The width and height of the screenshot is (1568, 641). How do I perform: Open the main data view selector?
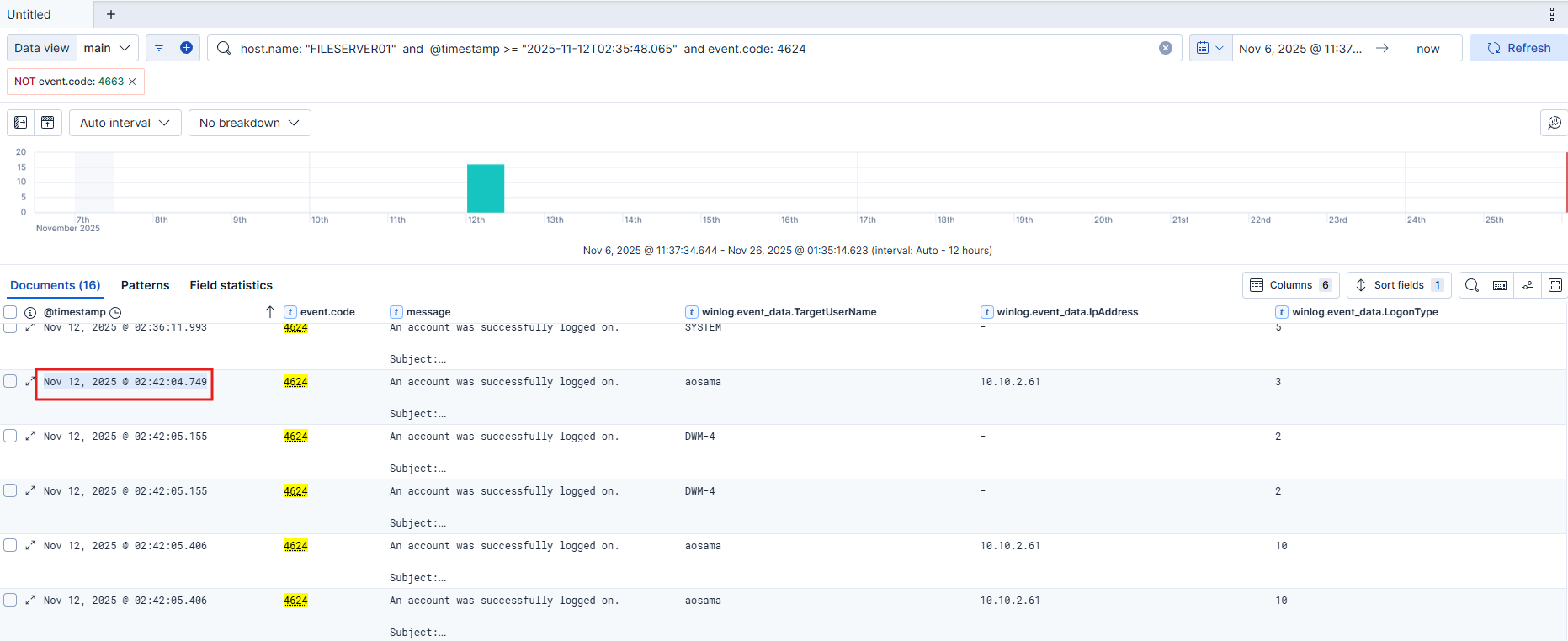coord(108,48)
